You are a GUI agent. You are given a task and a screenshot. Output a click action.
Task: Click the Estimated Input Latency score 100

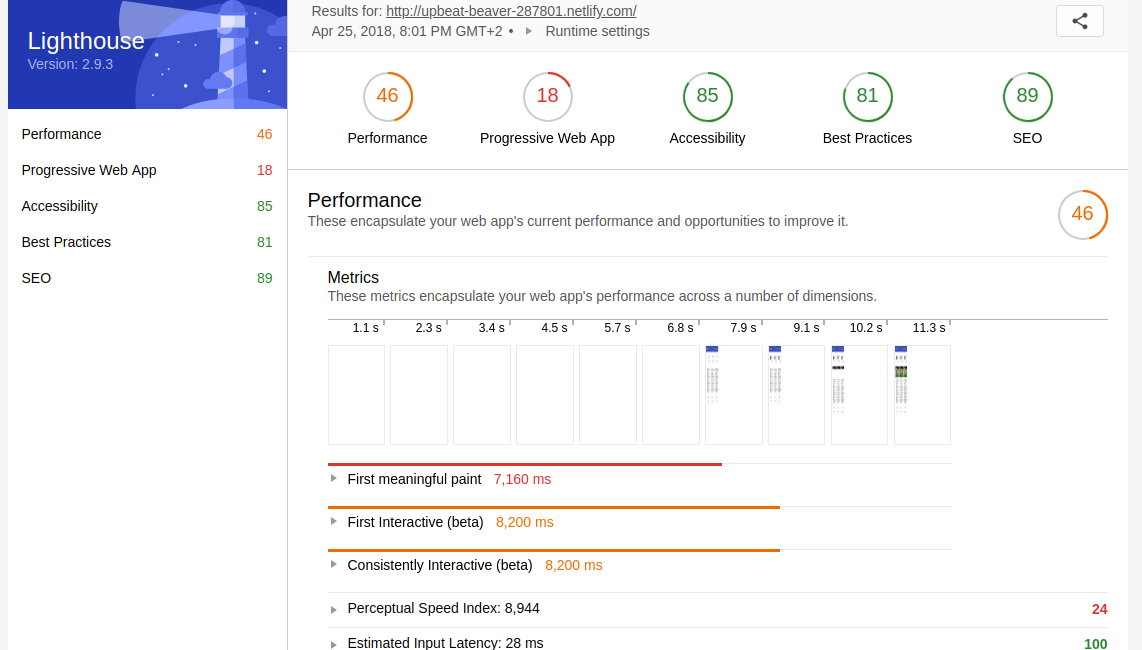(x=1095, y=644)
